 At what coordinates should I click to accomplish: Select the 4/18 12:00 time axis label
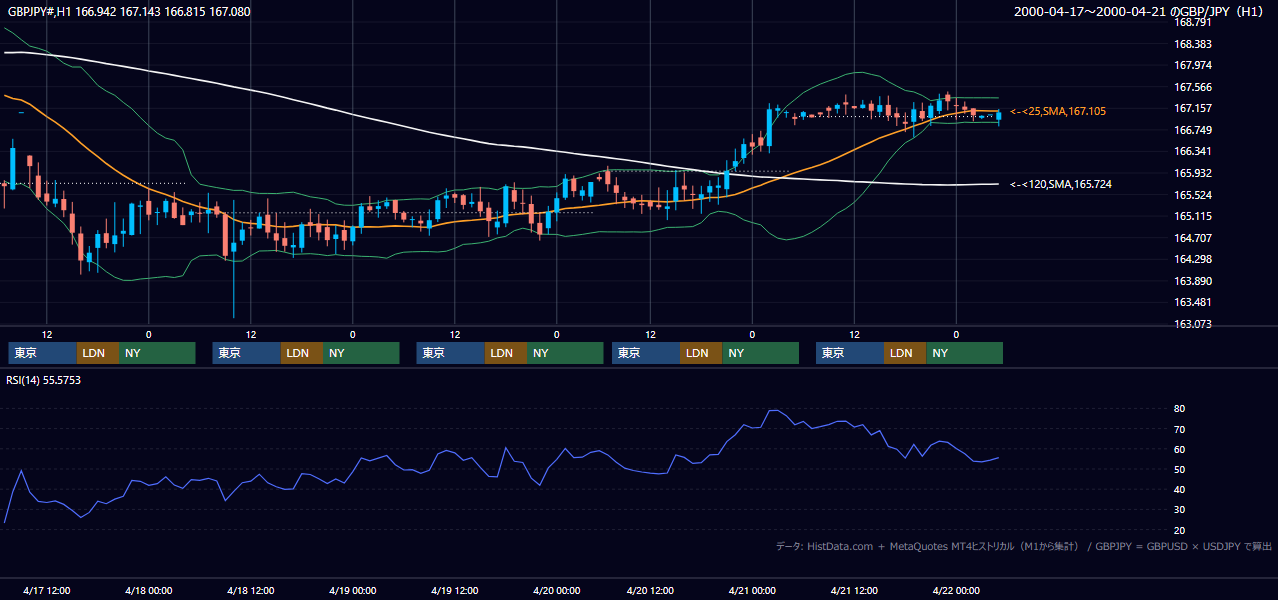(250, 590)
